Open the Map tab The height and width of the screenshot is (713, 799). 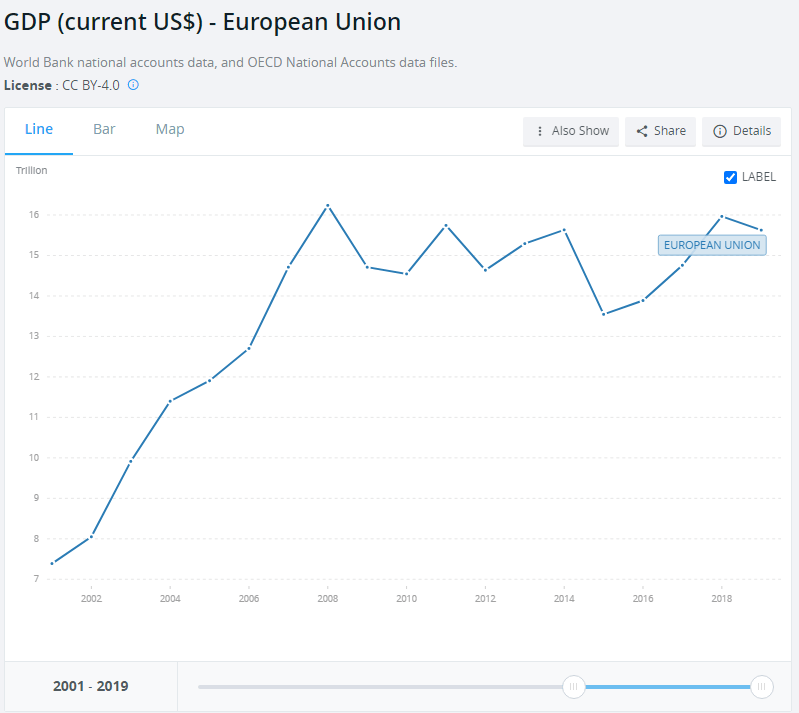tap(170, 130)
